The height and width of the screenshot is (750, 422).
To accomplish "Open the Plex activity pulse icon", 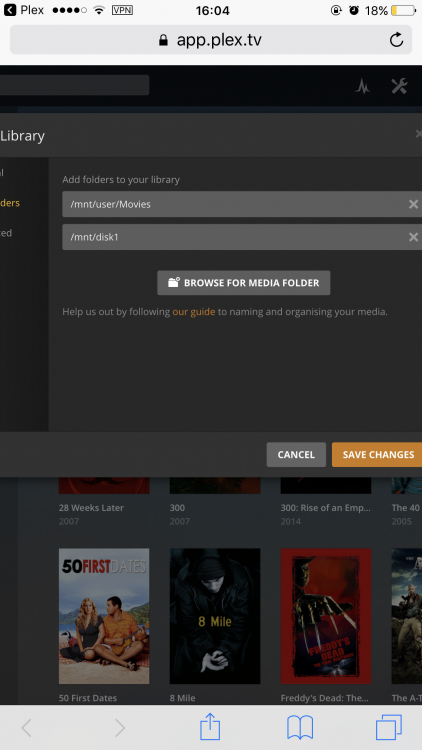I will tap(362, 86).
